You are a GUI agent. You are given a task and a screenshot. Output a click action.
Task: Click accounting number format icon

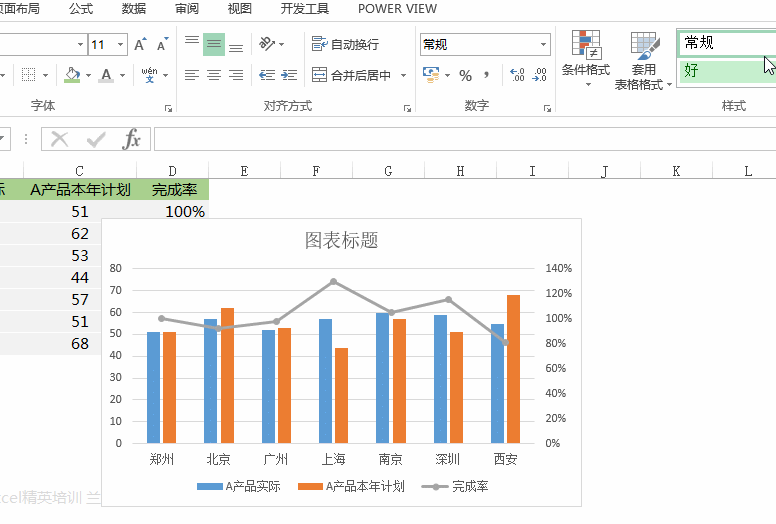431,75
